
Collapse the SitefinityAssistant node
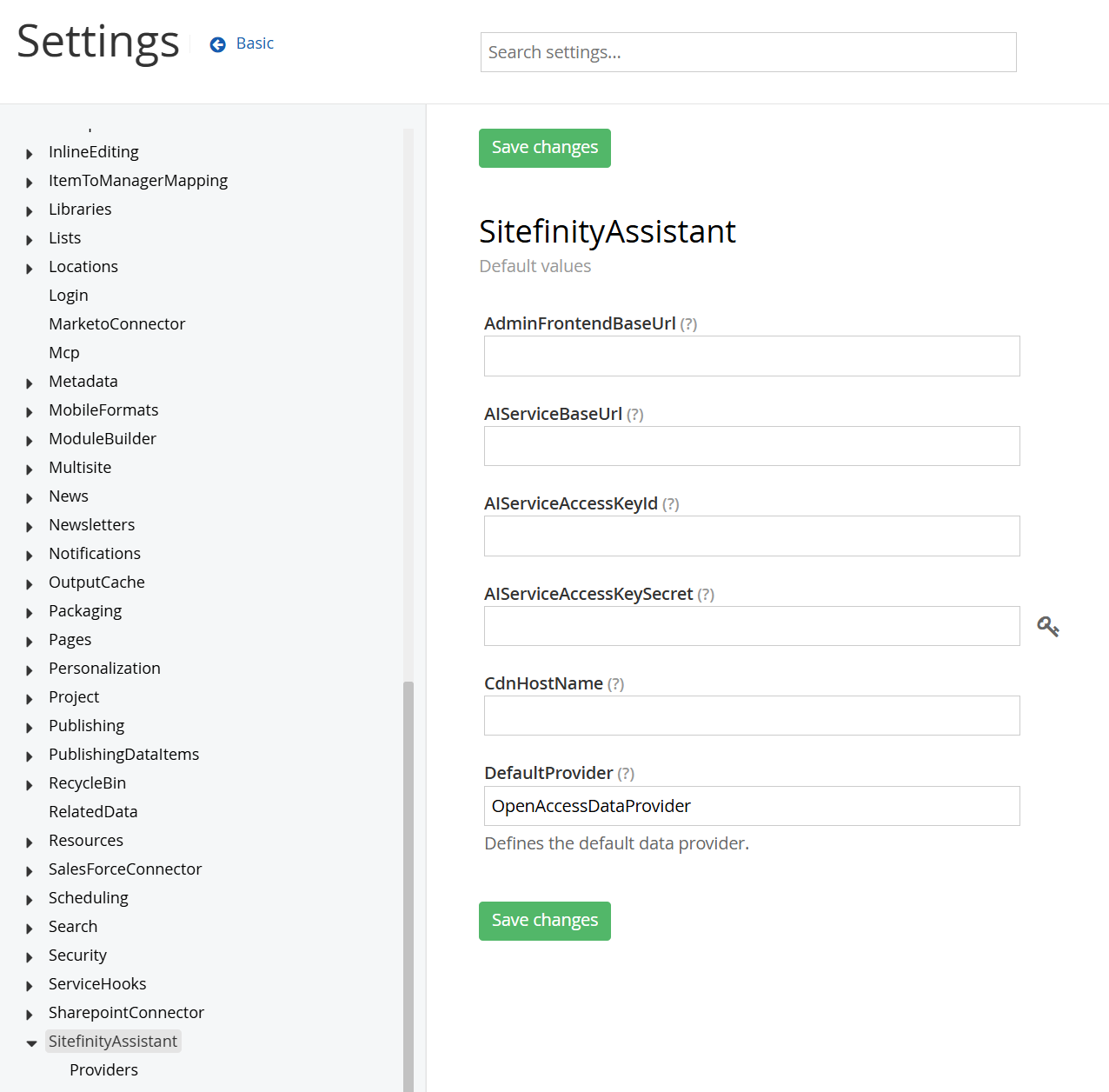[31, 1043]
